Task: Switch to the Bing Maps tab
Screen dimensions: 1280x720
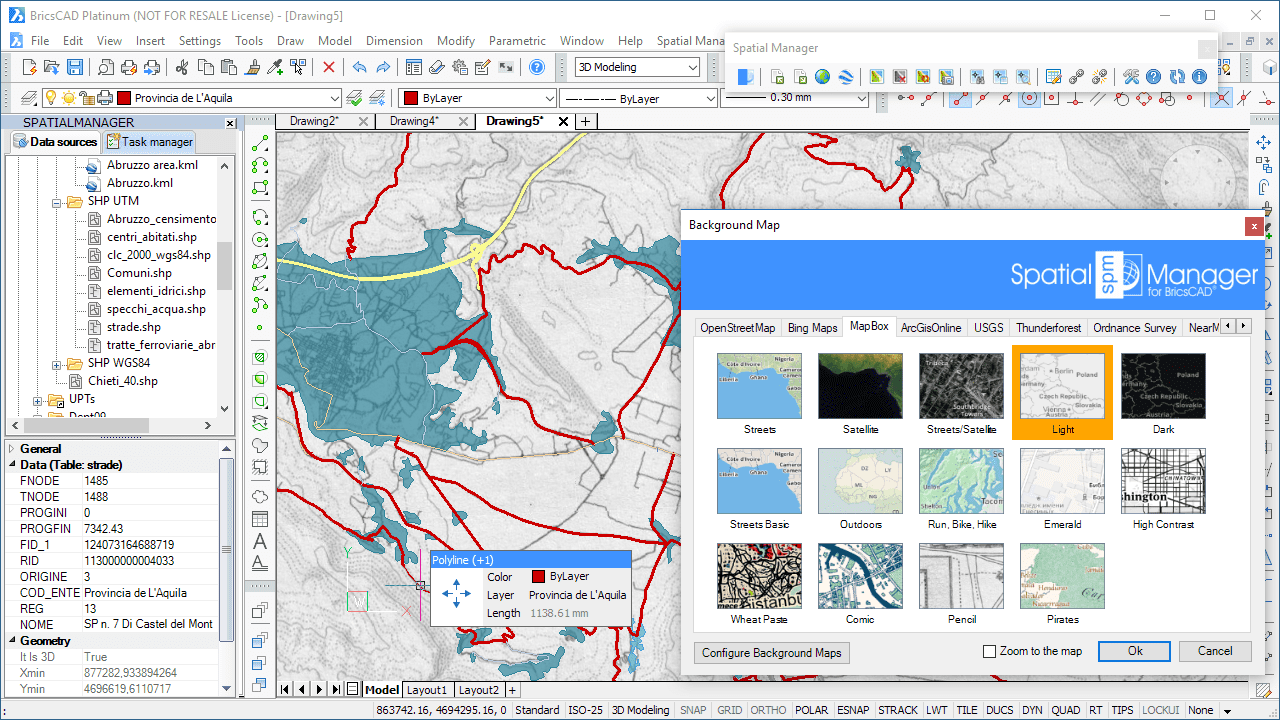Action: click(x=812, y=327)
